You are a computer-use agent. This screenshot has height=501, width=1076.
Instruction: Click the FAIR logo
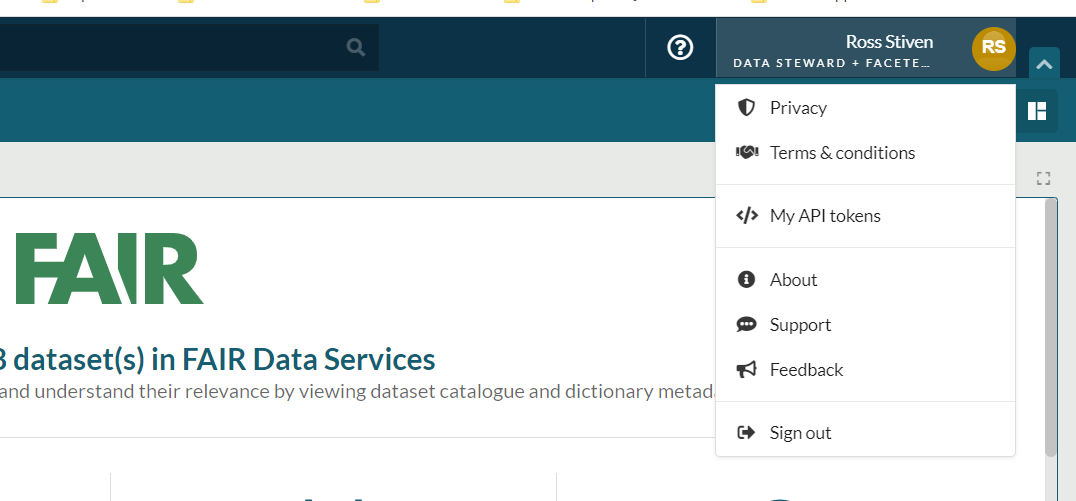(x=109, y=268)
